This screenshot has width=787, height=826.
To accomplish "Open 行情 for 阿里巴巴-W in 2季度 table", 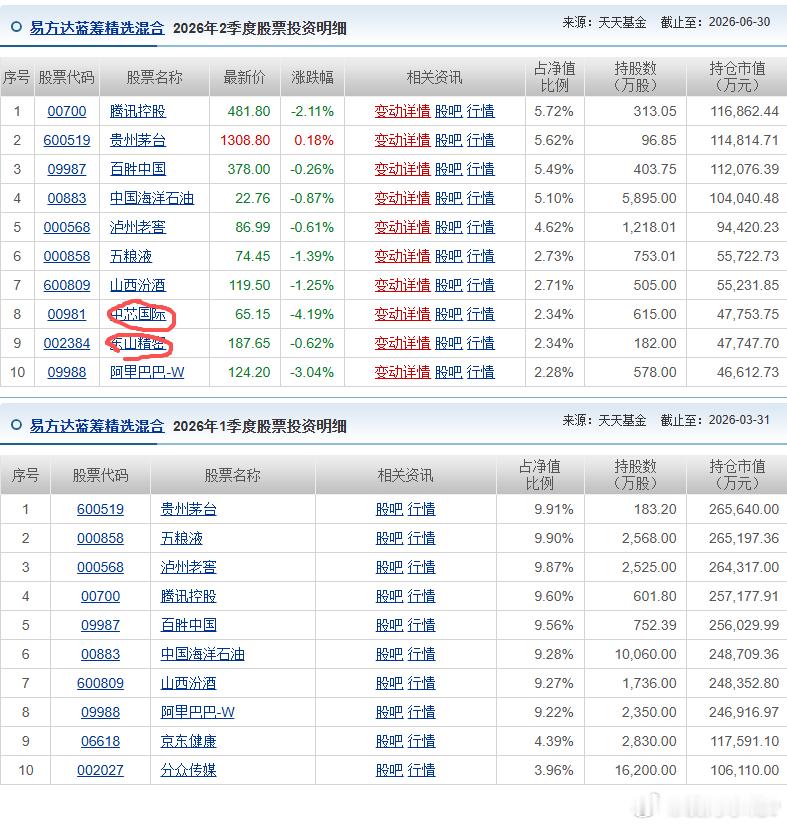I will [481, 372].
